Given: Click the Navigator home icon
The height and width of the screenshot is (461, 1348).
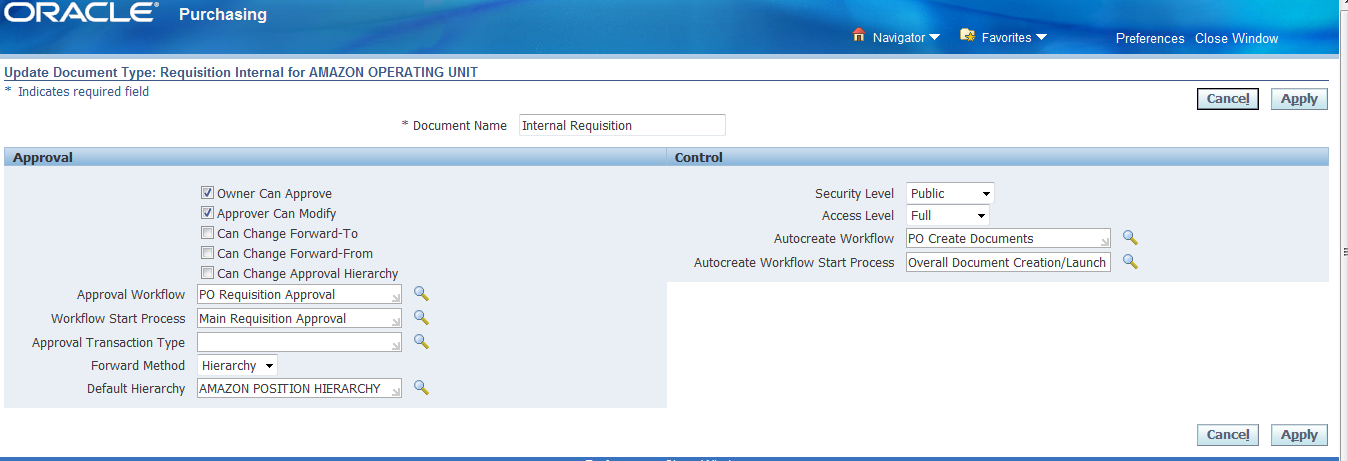Looking at the screenshot, I should tap(858, 36).
